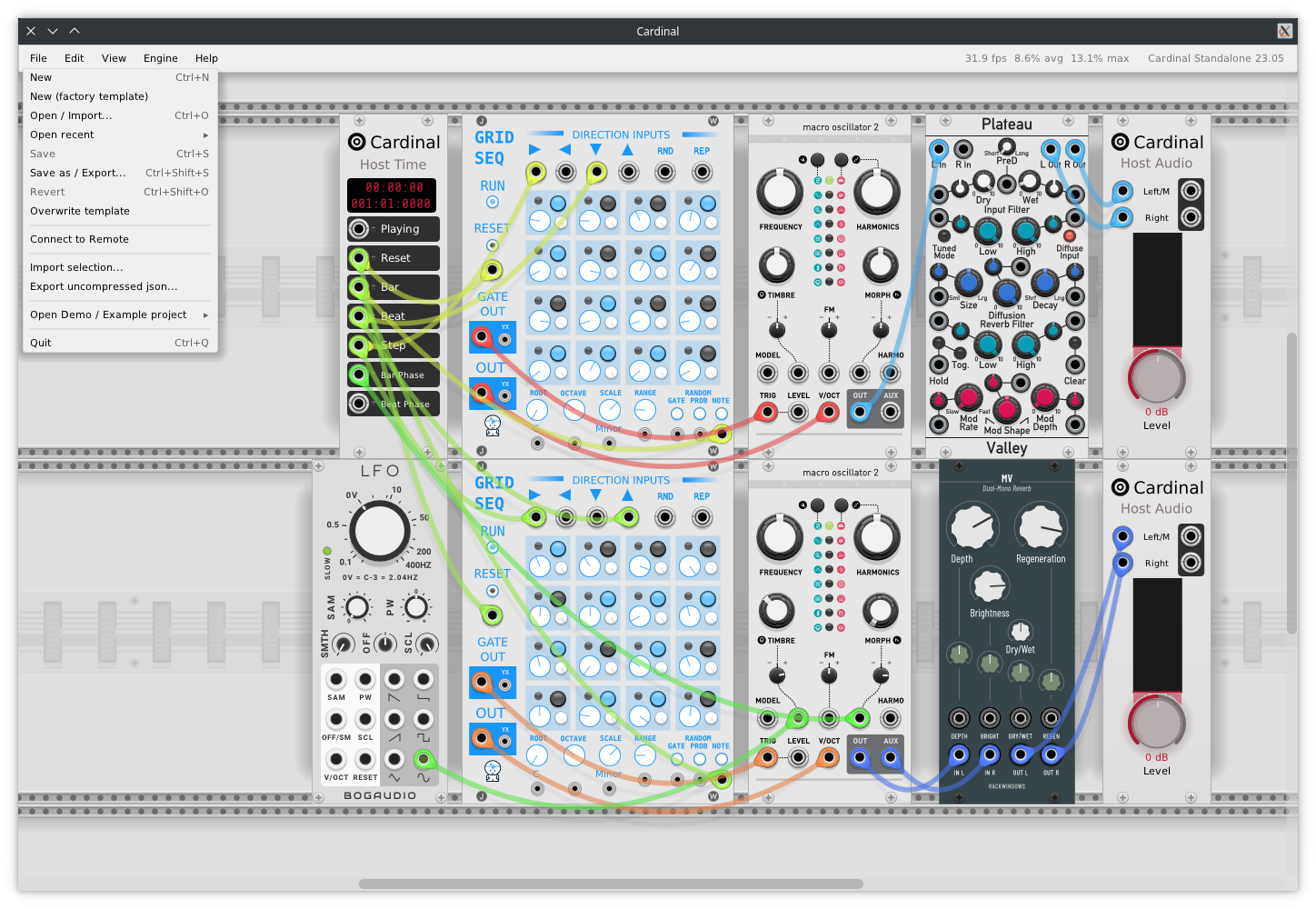Click the REP direction input jack on upper Grid Seq
The image size is (1316, 909).
[702, 172]
